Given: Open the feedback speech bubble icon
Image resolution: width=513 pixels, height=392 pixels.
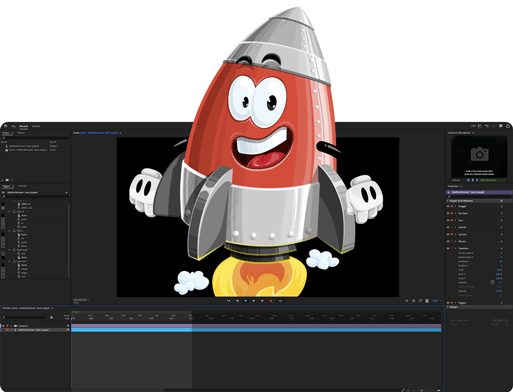Looking at the screenshot, I should 501,126.
